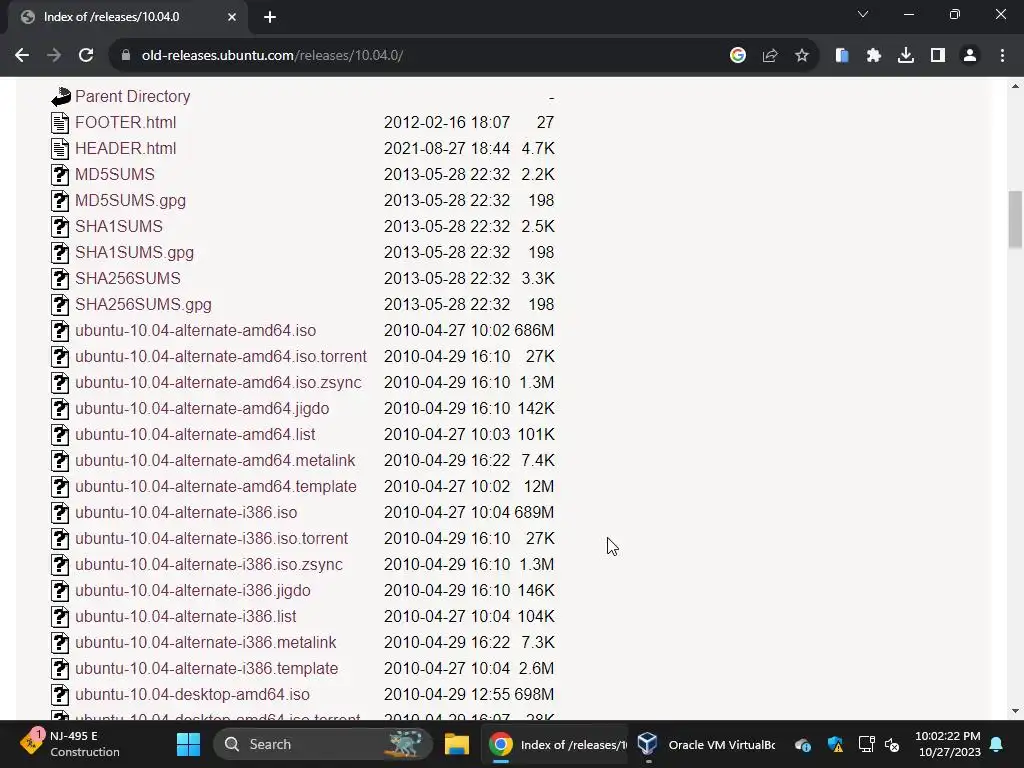Image resolution: width=1024 pixels, height=768 pixels.
Task: Open ubuntu-10.04-alternate-amd64.list link
Action: point(195,434)
